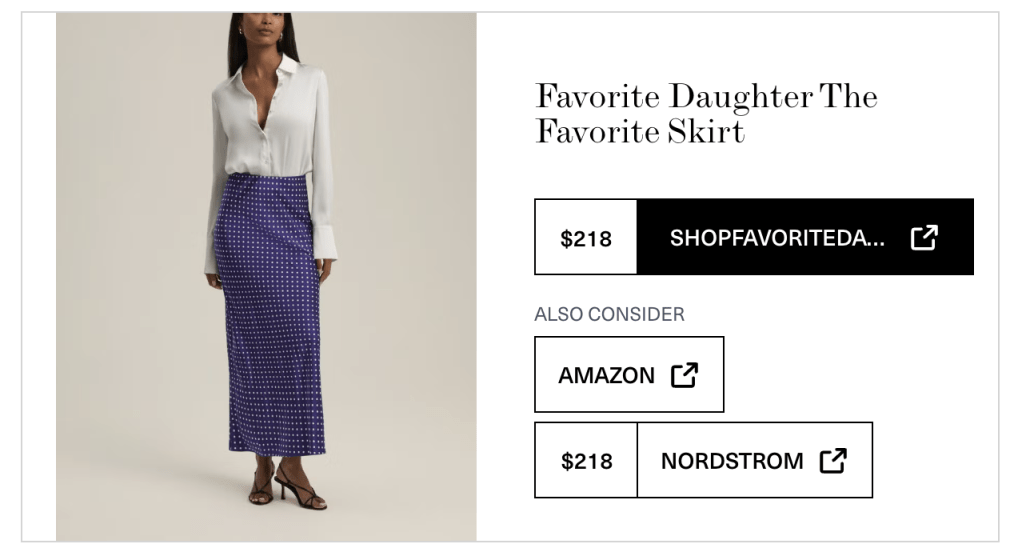Click the $218 price beside Nordstrom
1022x560 pixels.
586,461
